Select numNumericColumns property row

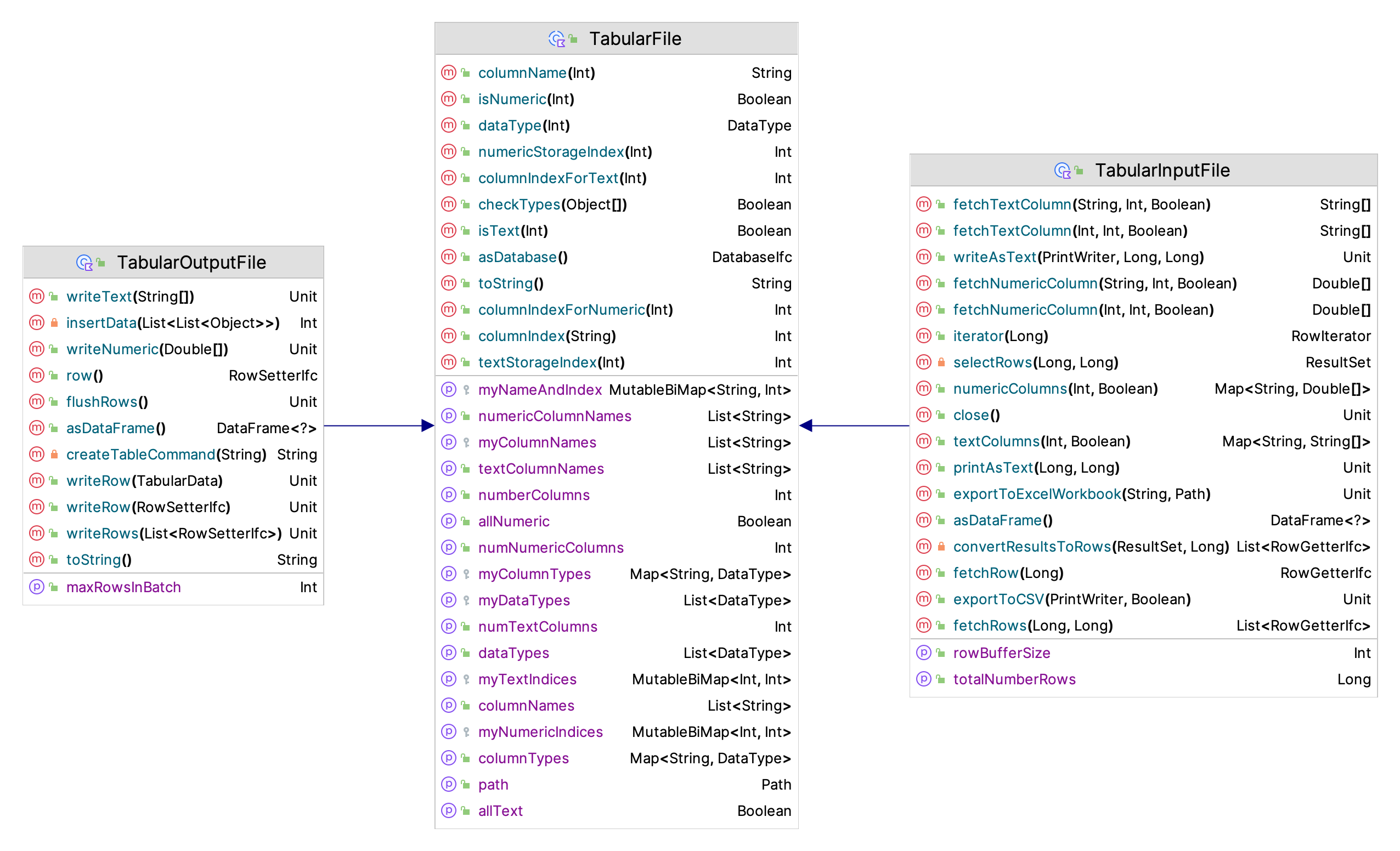click(x=617, y=548)
